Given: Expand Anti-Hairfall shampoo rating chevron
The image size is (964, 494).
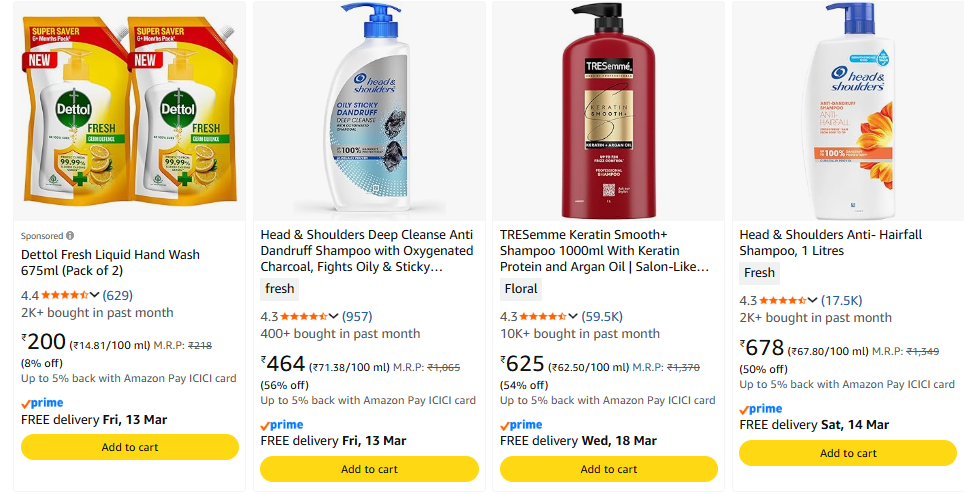Looking at the screenshot, I should (814, 301).
